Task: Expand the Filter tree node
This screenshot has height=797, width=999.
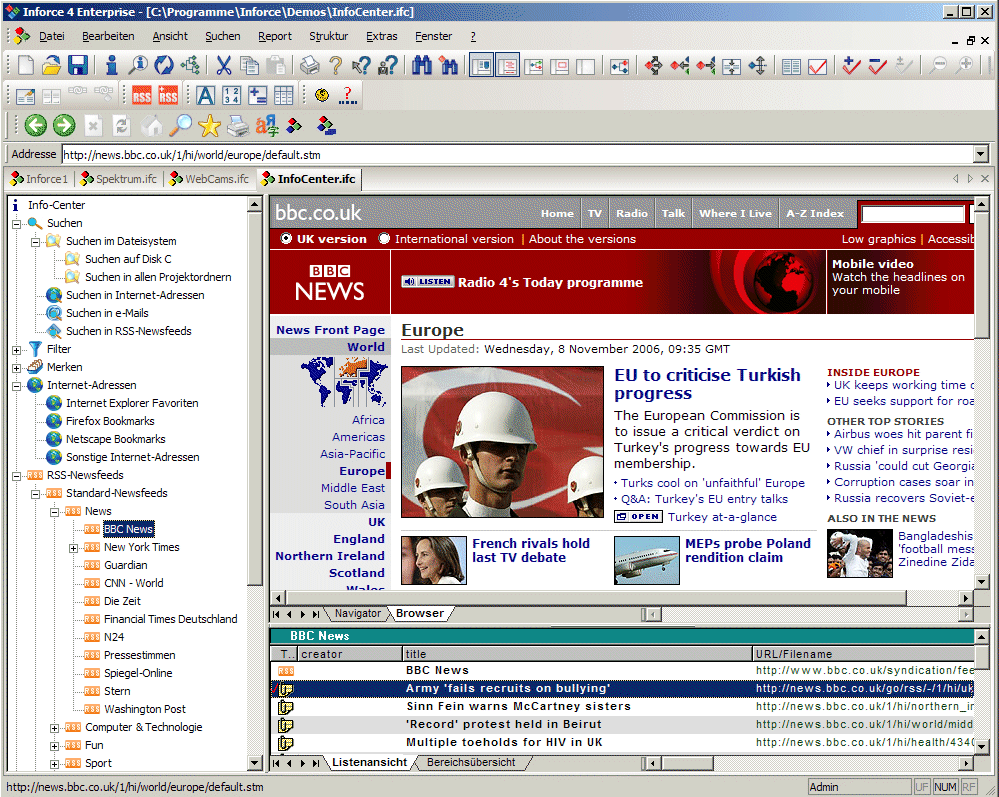Action: pos(17,350)
